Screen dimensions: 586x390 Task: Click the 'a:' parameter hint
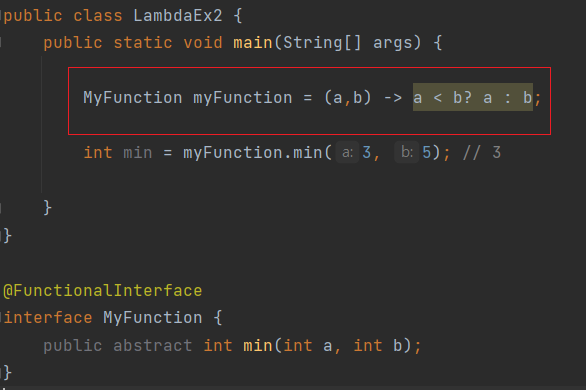tap(347, 152)
